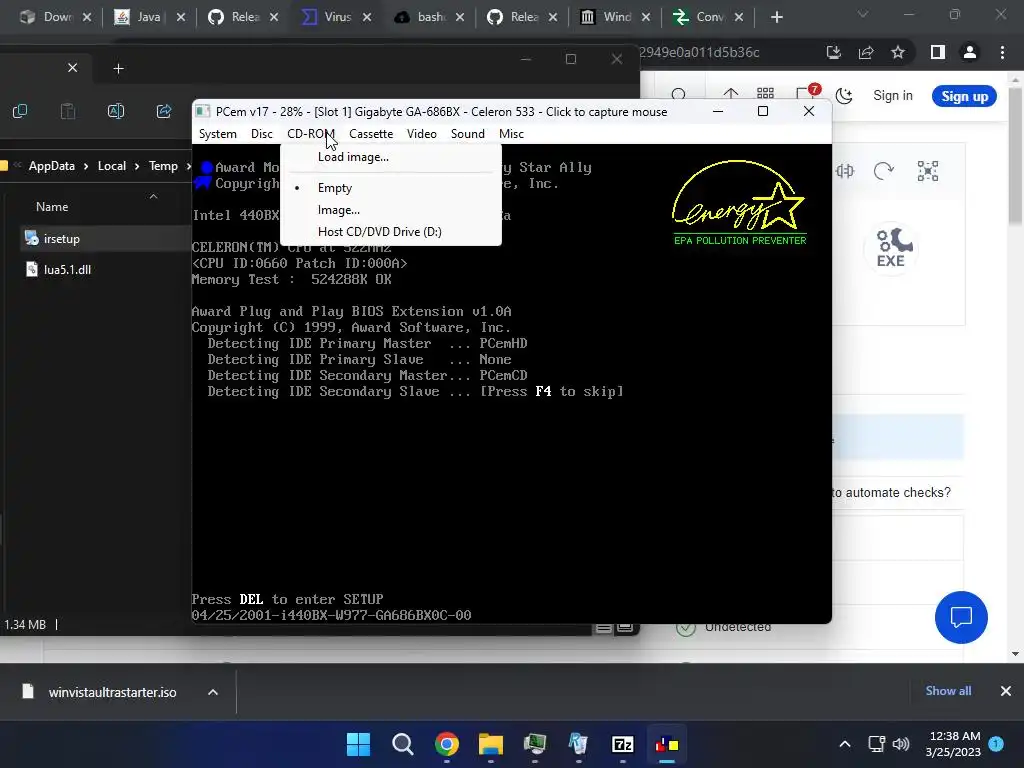Close the current File Explorer tab
Viewport: 1024px width, 768px height.
click(x=72, y=68)
